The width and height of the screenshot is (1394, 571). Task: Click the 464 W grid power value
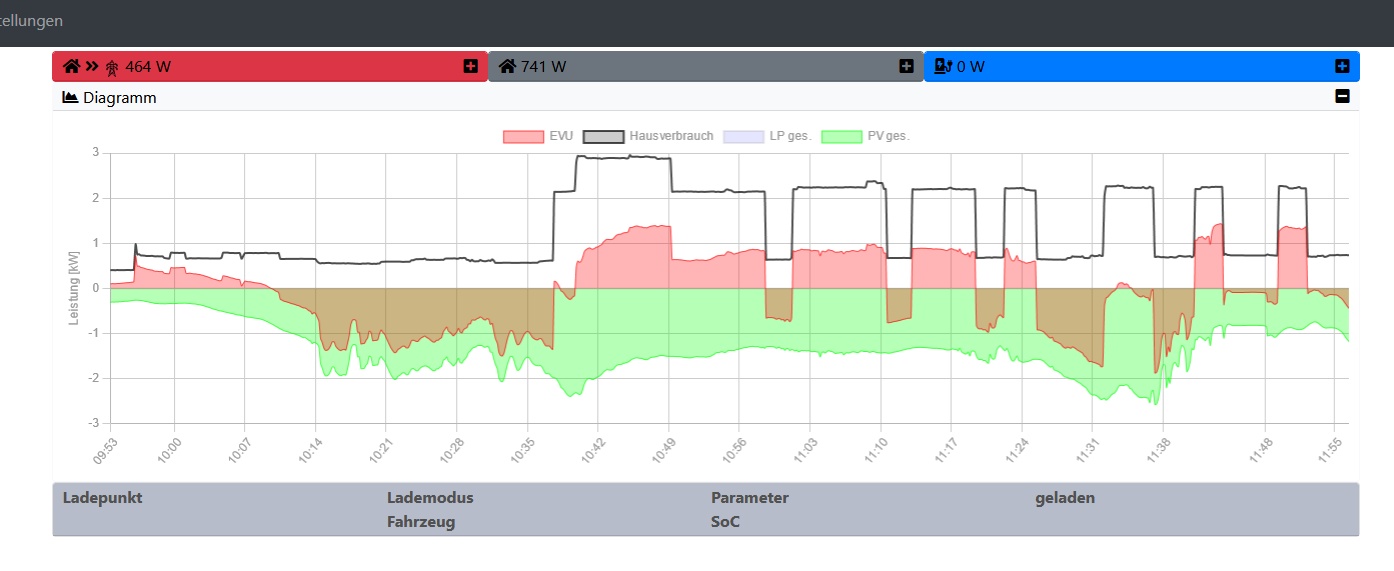click(x=148, y=67)
